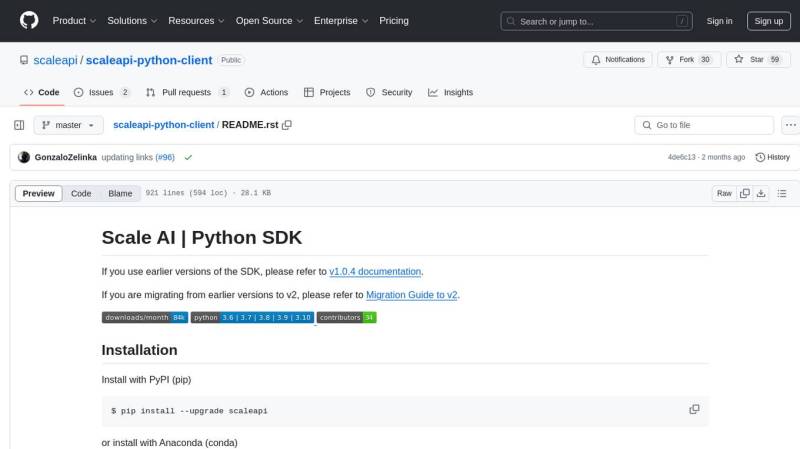
Task: Click the Sign up button
Action: point(768,21)
